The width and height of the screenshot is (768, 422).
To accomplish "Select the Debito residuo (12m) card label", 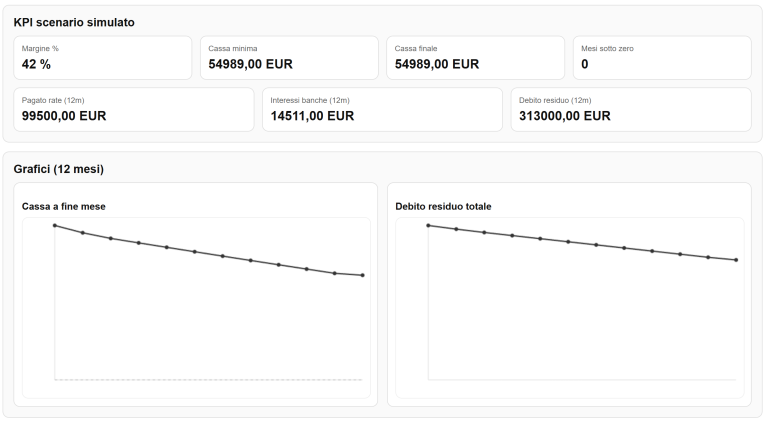I will tap(555, 100).
